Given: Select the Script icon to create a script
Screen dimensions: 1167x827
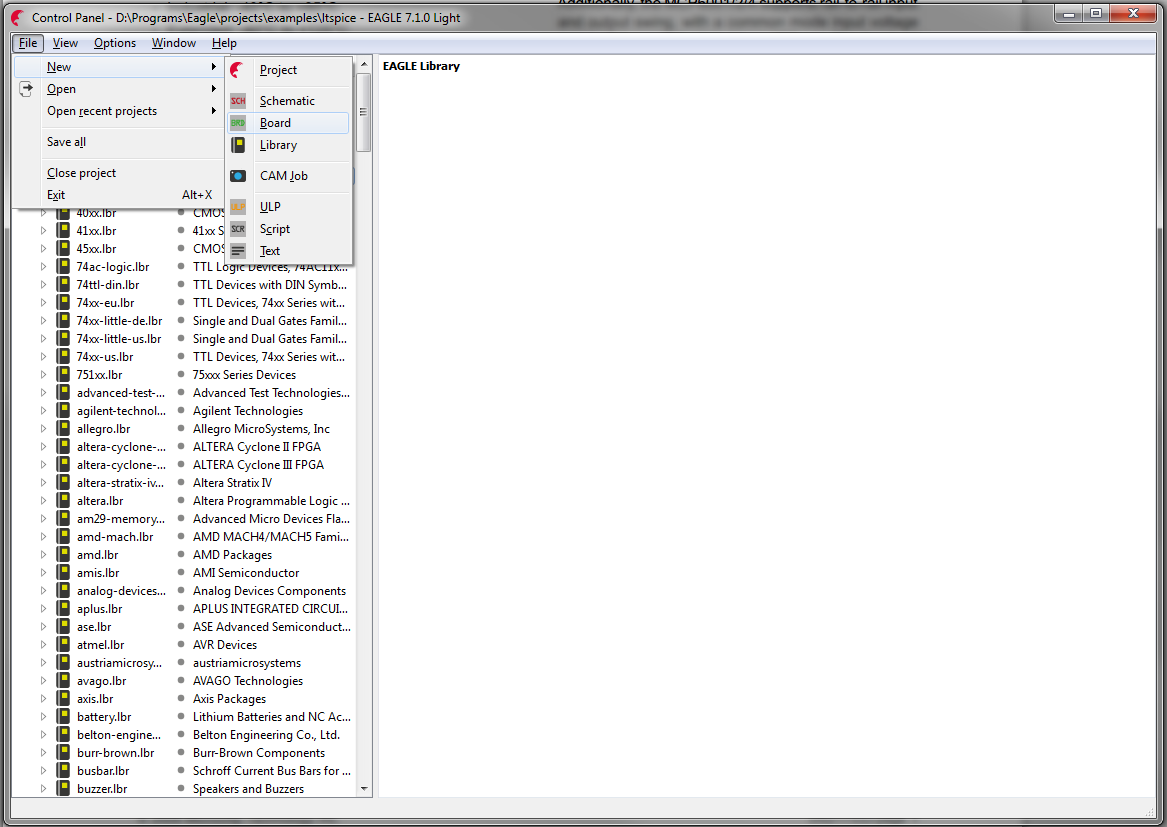Looking at the screenshot, I should tap(238, 228).
